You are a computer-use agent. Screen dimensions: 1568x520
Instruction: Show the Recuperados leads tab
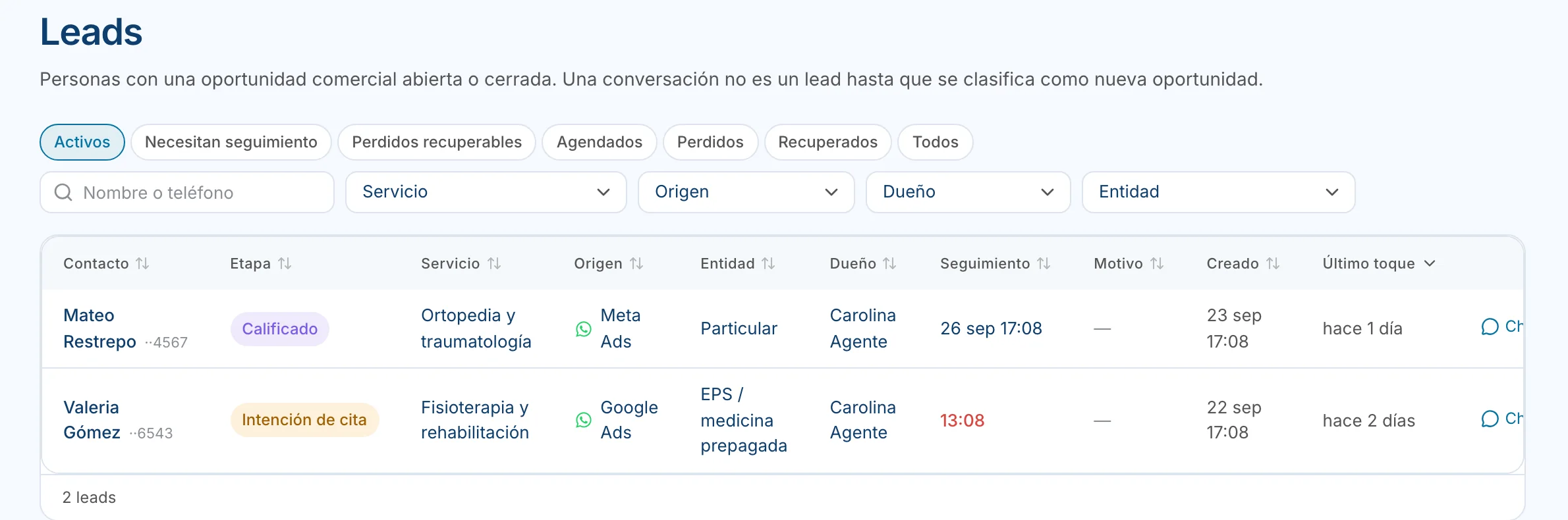828,142
